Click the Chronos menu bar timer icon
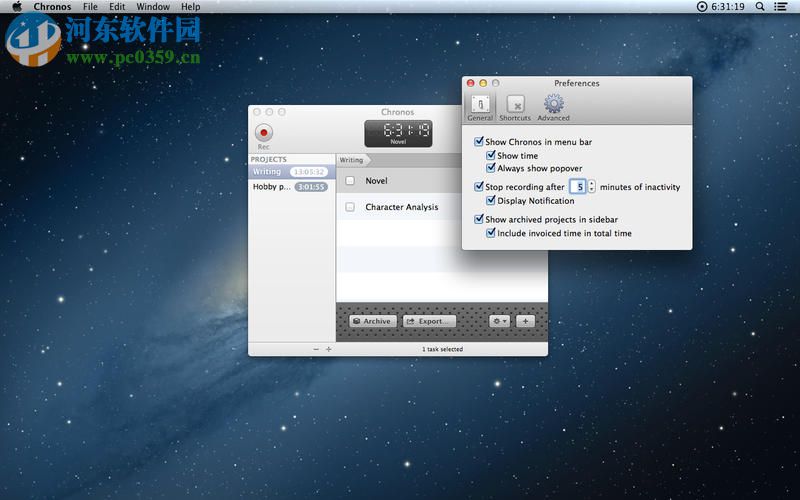 tap(702, 7)
